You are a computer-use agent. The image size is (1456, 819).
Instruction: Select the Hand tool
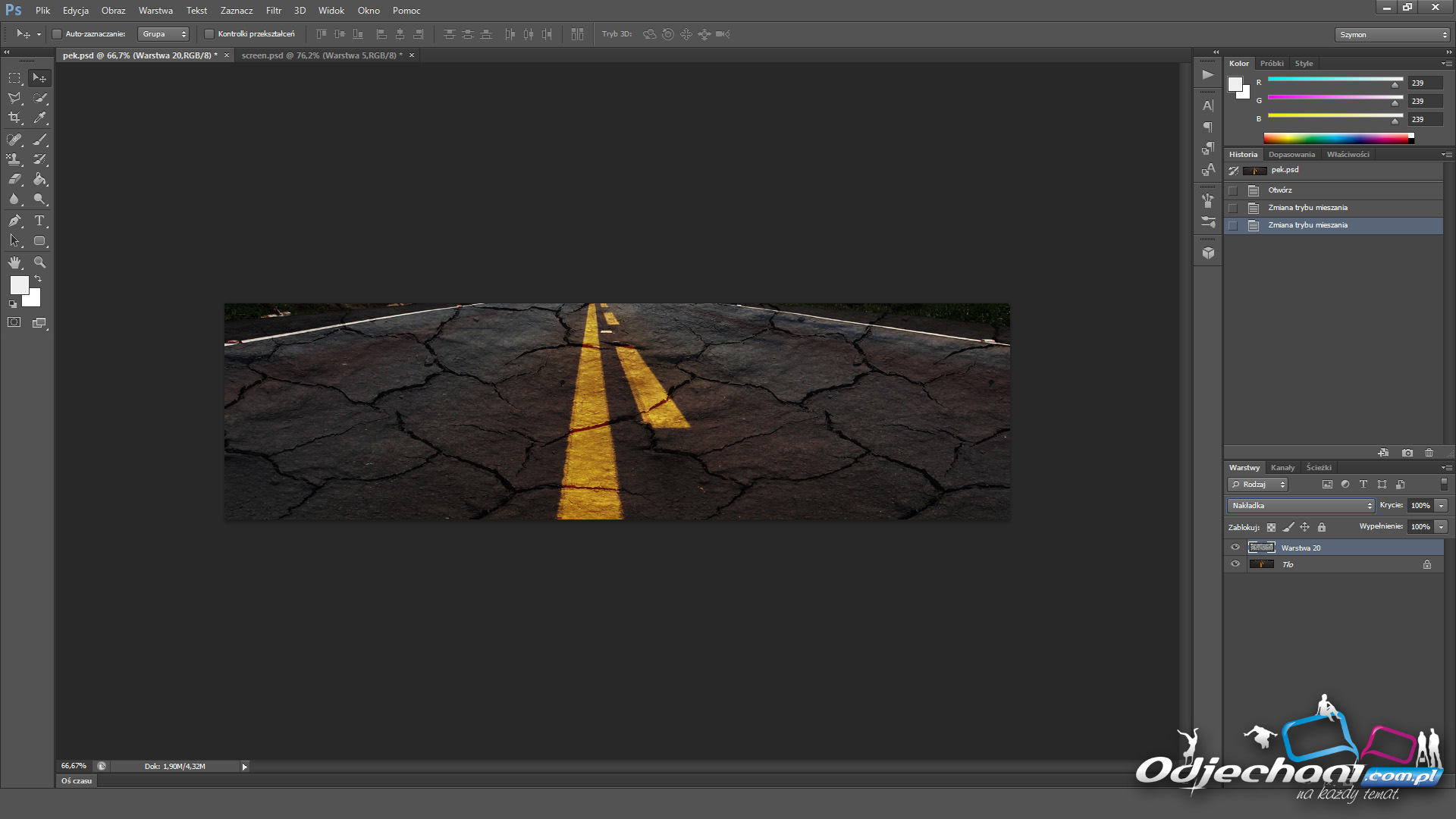pyautogui.click(x=14, y=262)
